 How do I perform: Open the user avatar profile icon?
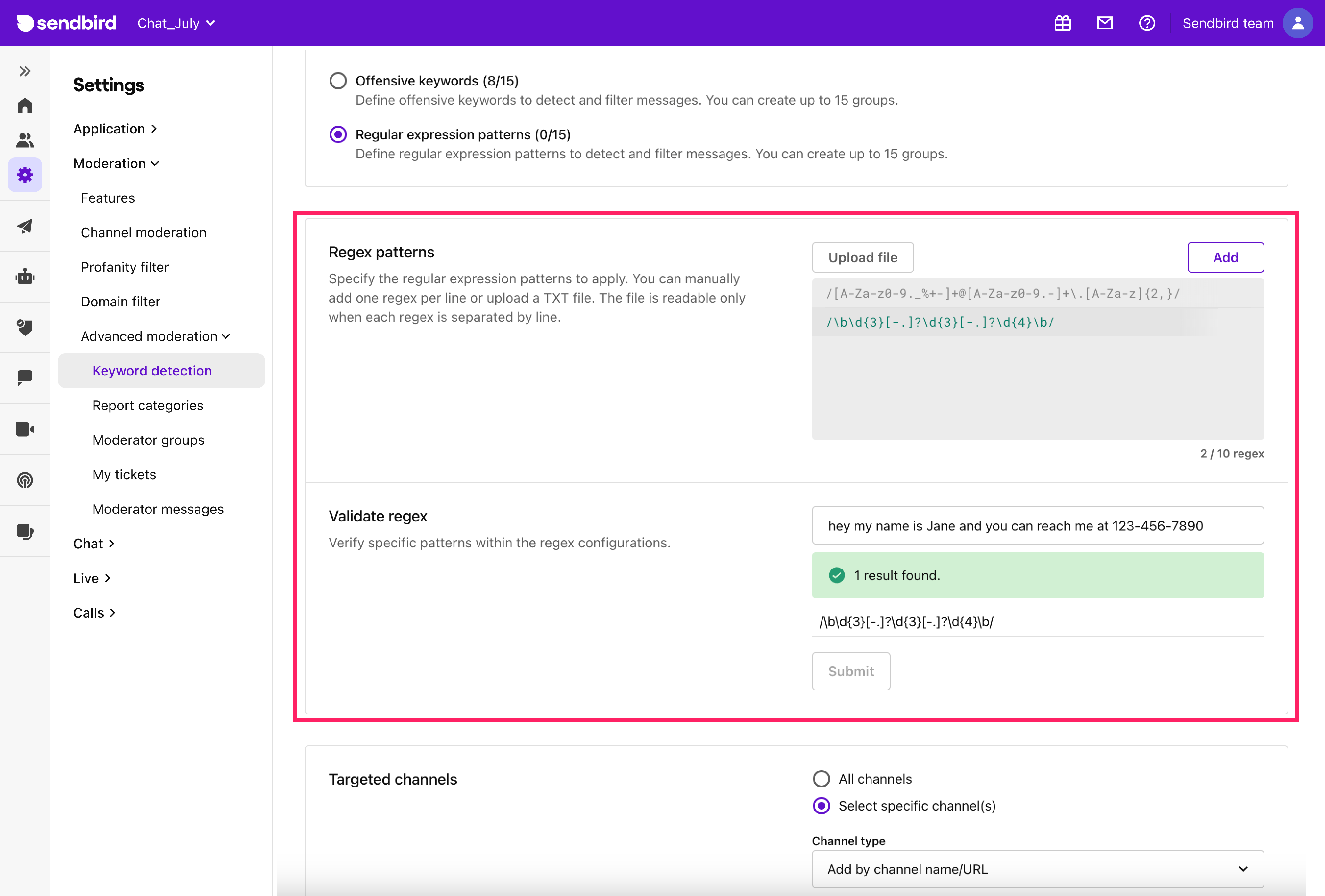pos(1298,23)
